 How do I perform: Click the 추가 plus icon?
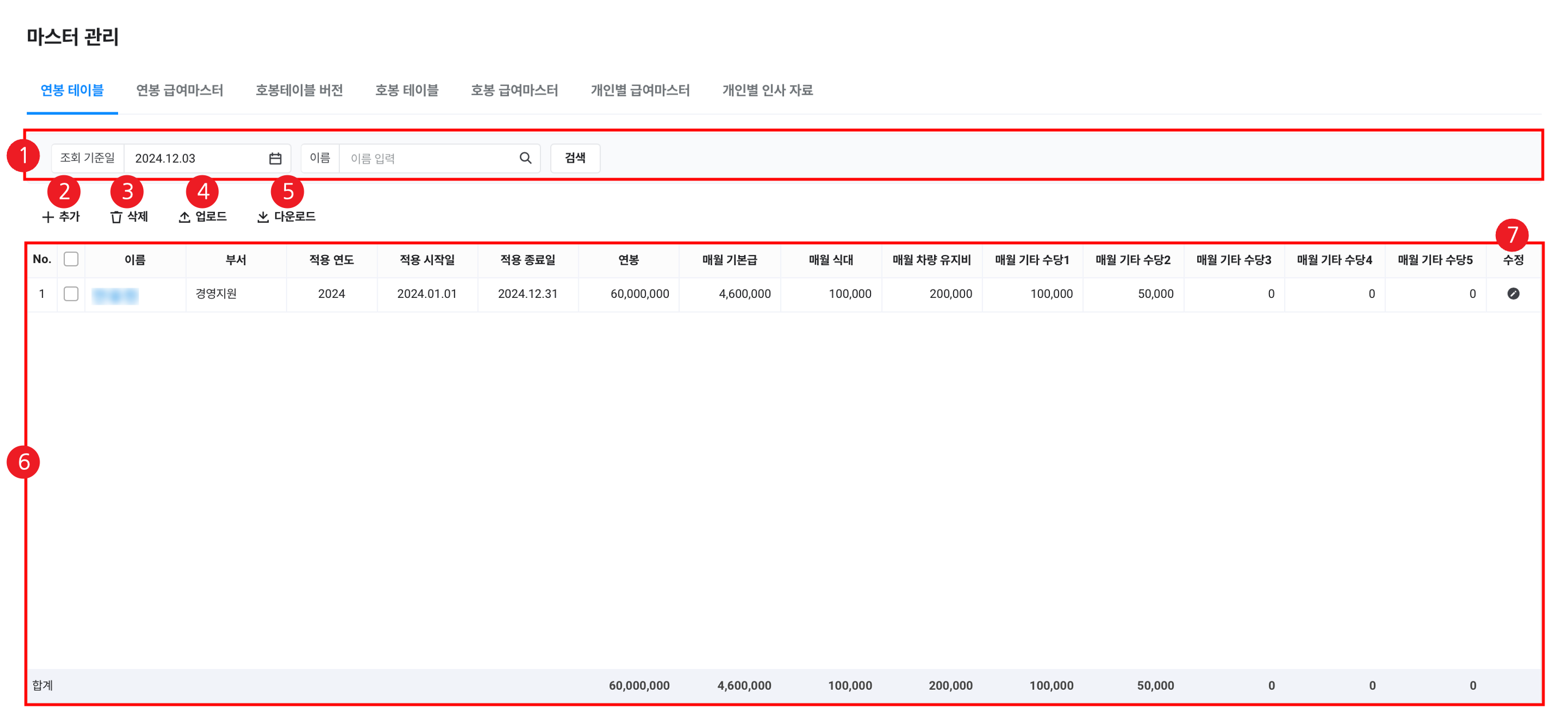pos(48,217)
